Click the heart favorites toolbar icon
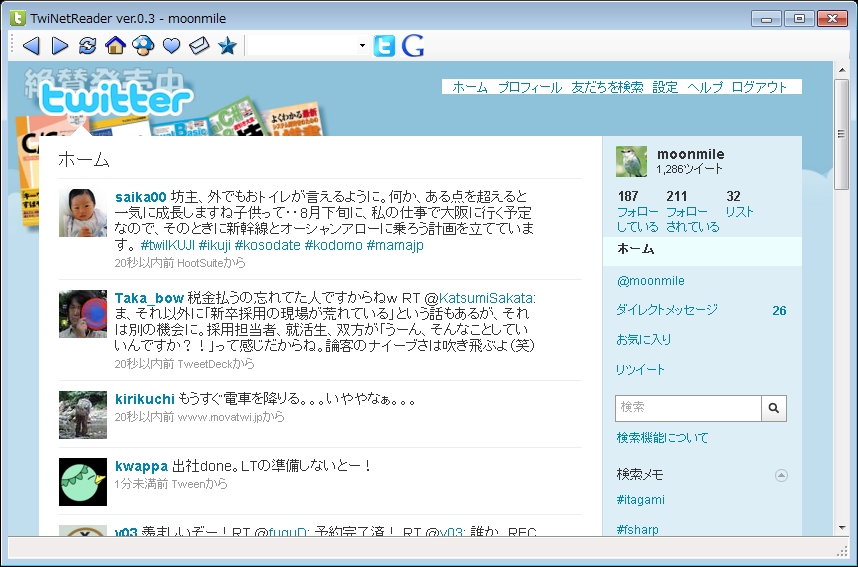 pyautogui.click(x=171, y=46)
